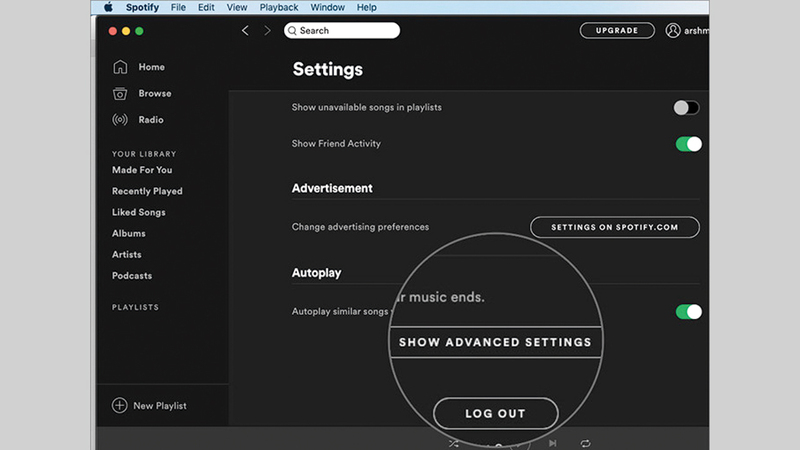
Task: Open Browse via its sidebar icon
Action: tap(120, 94)
